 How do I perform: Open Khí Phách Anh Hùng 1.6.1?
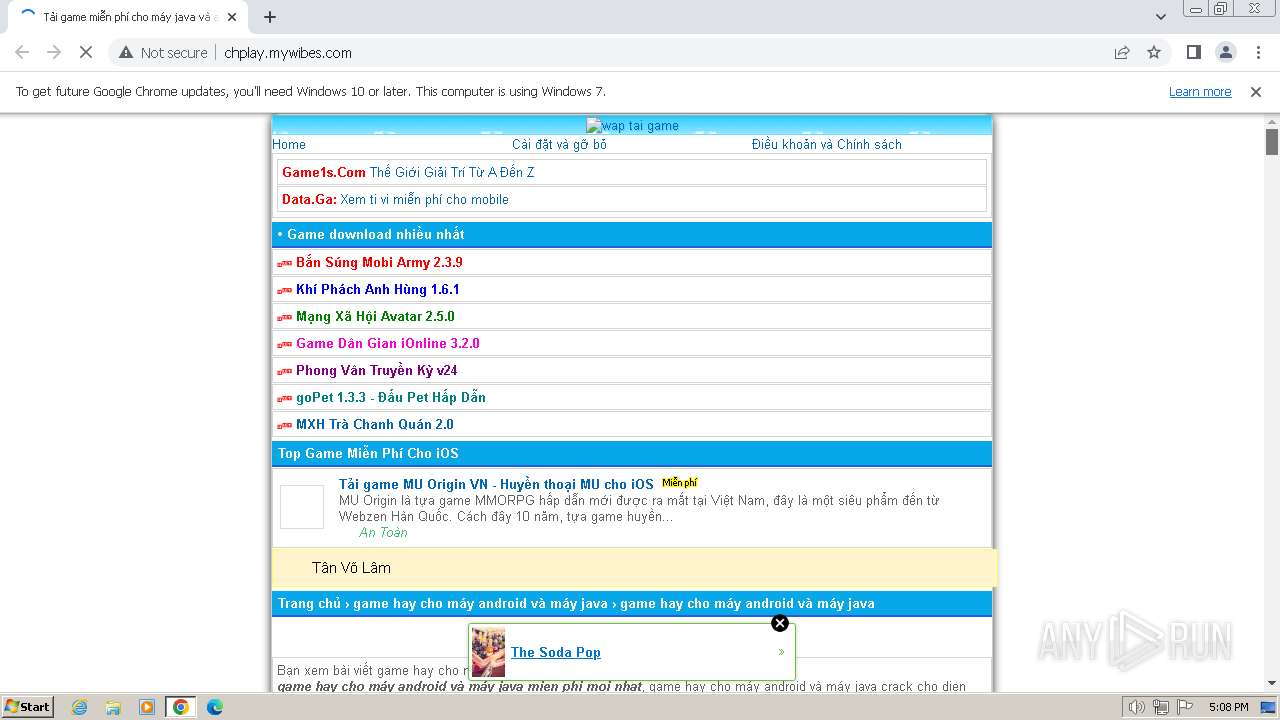[378, 289]
